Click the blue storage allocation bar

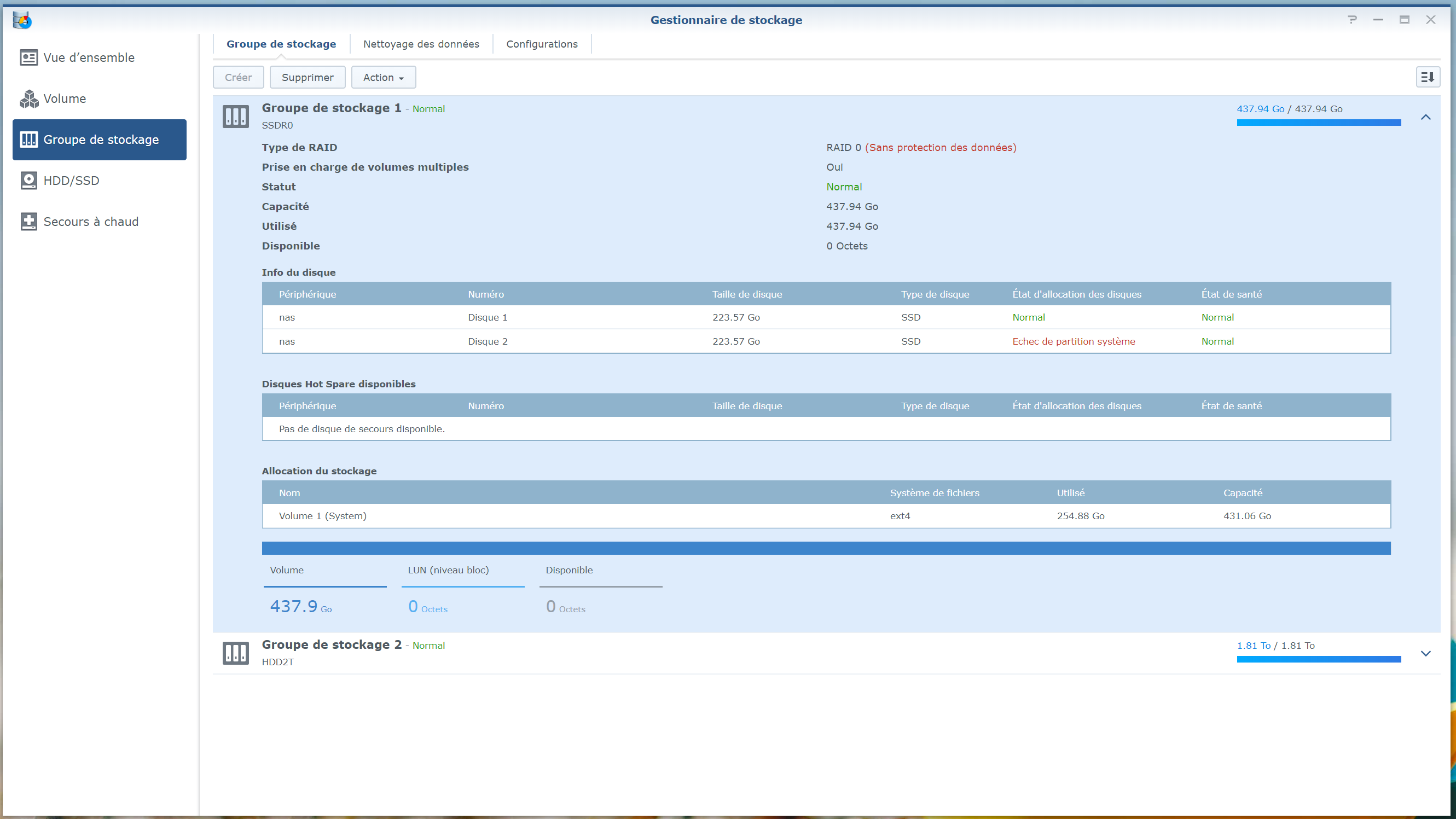pos(826,548)
